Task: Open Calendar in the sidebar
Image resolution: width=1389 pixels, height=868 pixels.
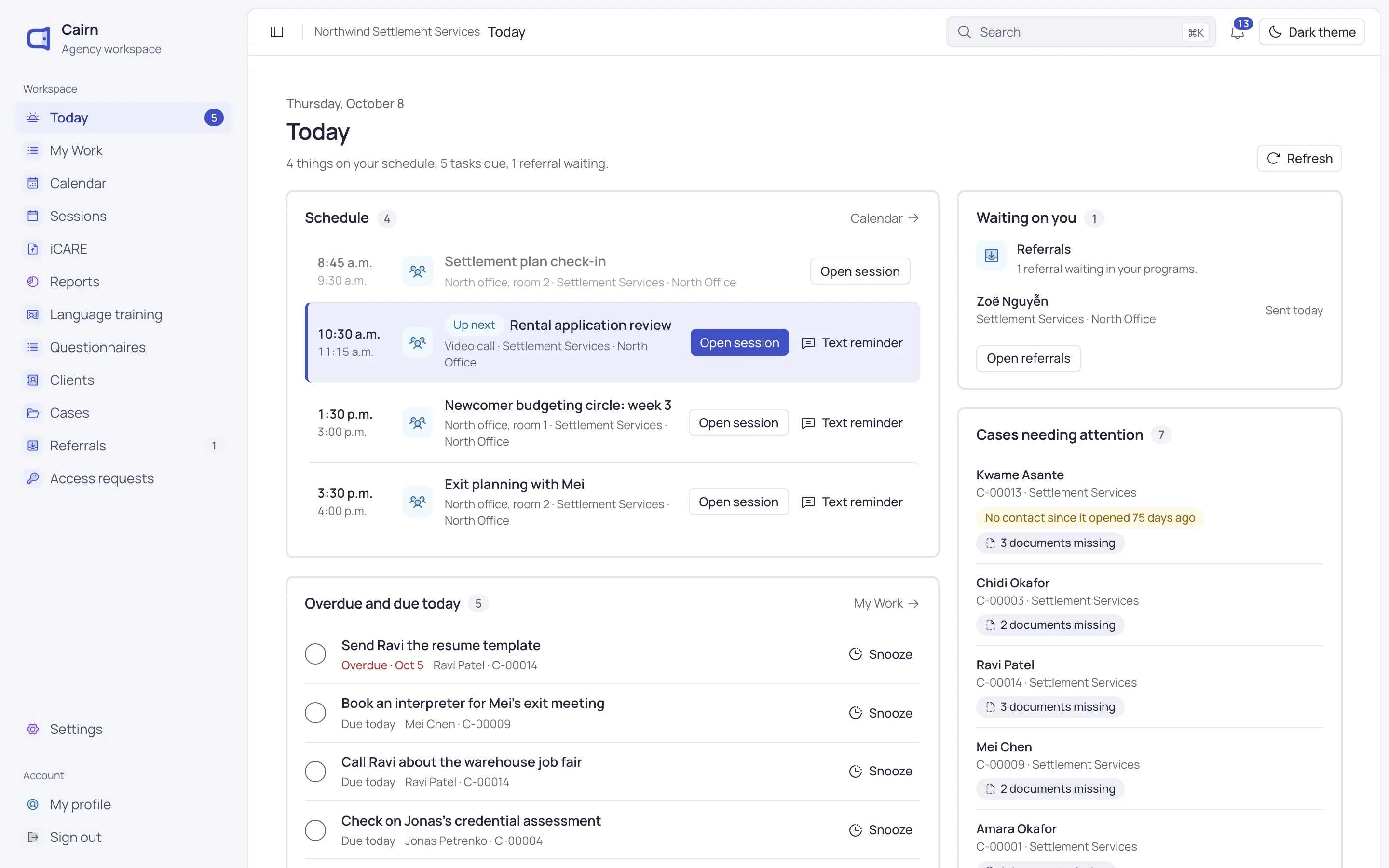Action: click(x=123, y=183)
